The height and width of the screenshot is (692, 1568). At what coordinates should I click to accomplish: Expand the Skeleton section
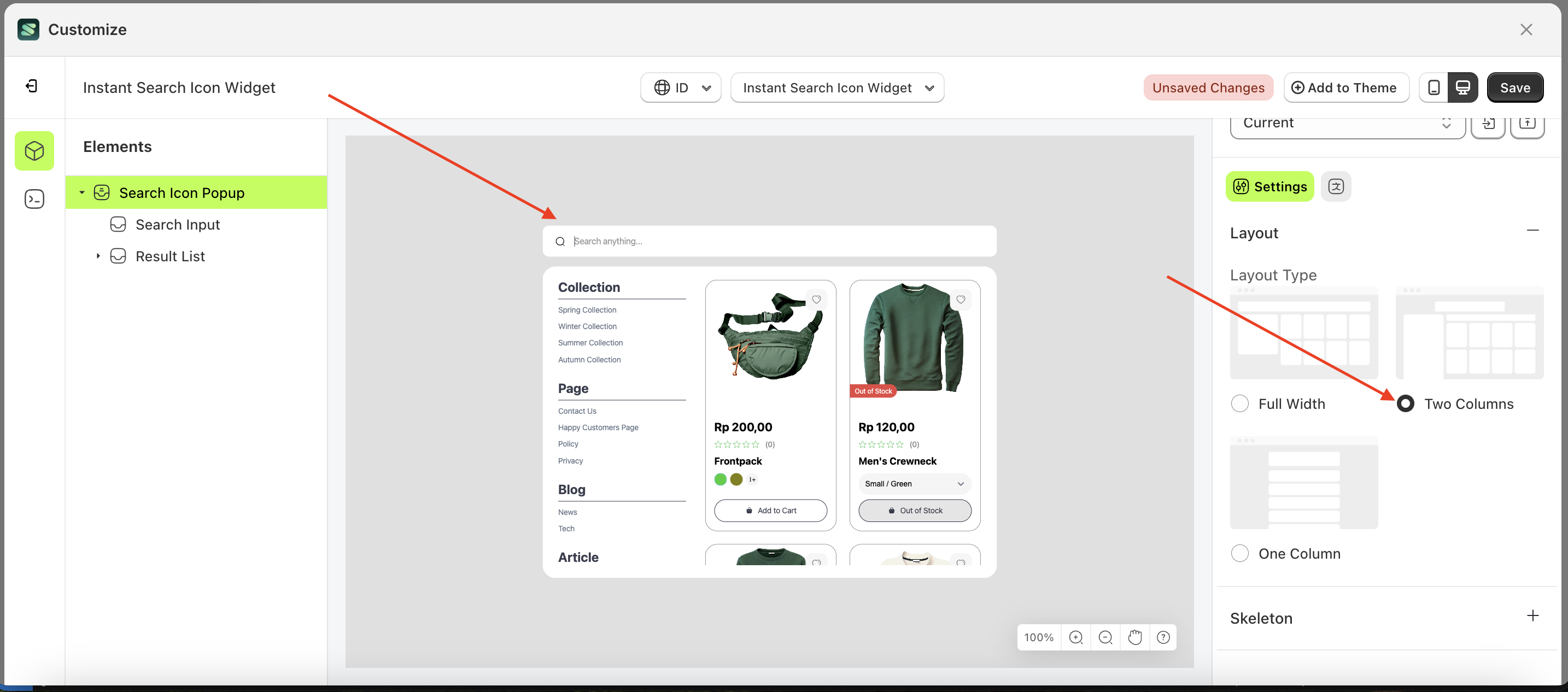click(1532, 616)
